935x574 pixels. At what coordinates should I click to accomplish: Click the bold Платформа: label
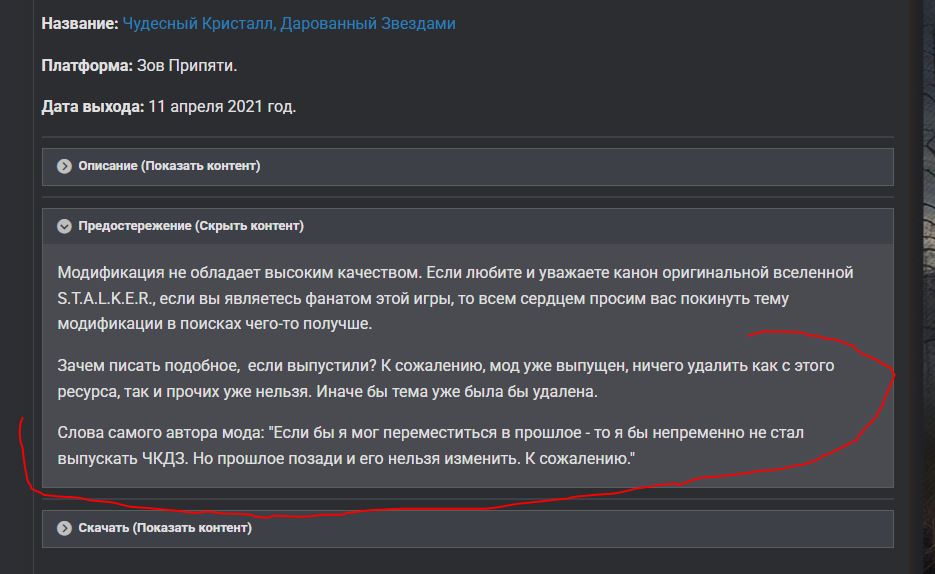tap(87, 66)
